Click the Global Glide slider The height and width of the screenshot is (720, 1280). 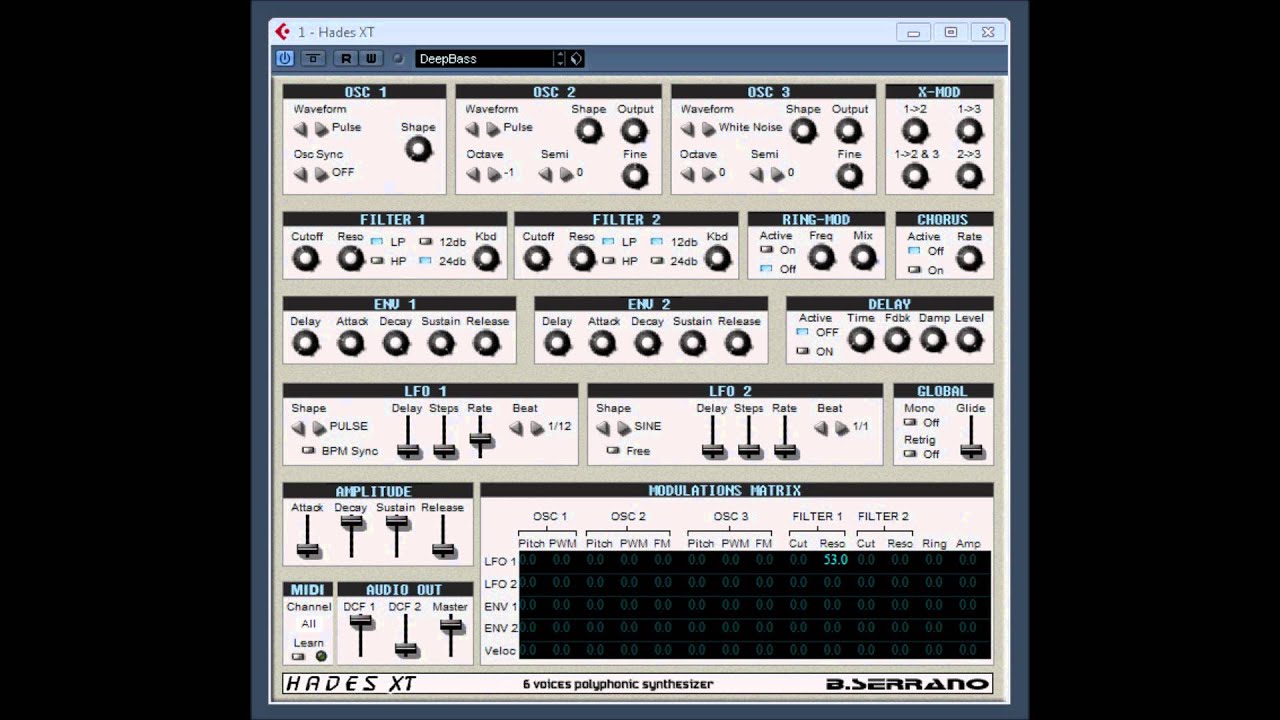tap(971, 450)
